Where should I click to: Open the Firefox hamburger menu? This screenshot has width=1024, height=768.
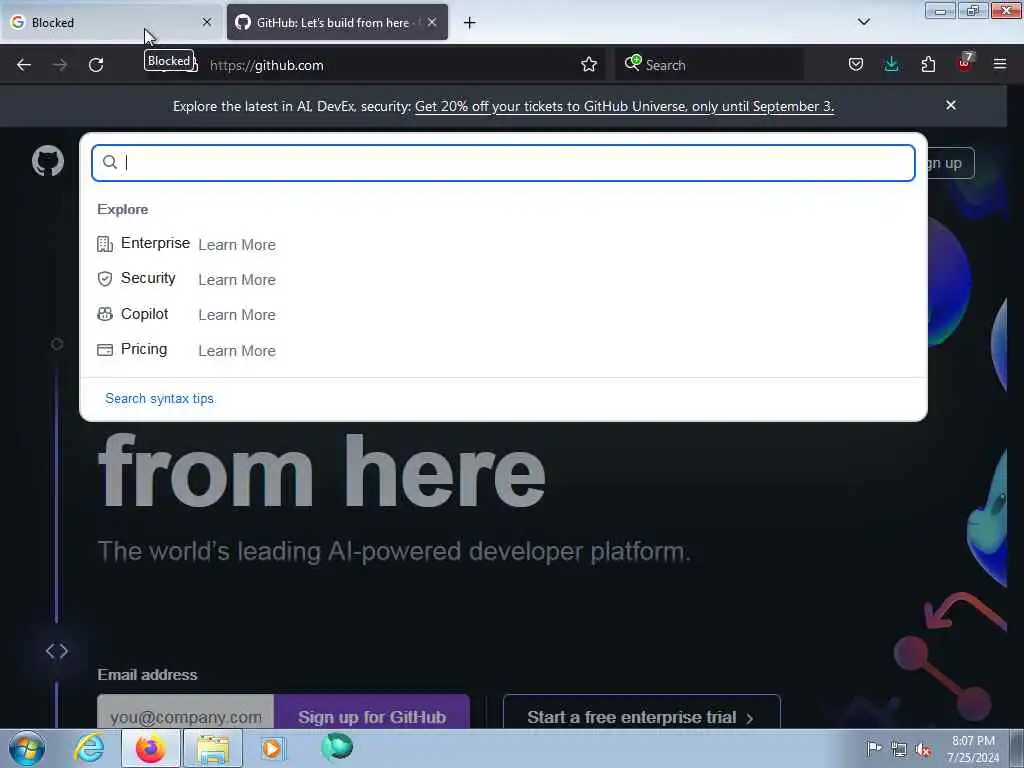(999, 65)
